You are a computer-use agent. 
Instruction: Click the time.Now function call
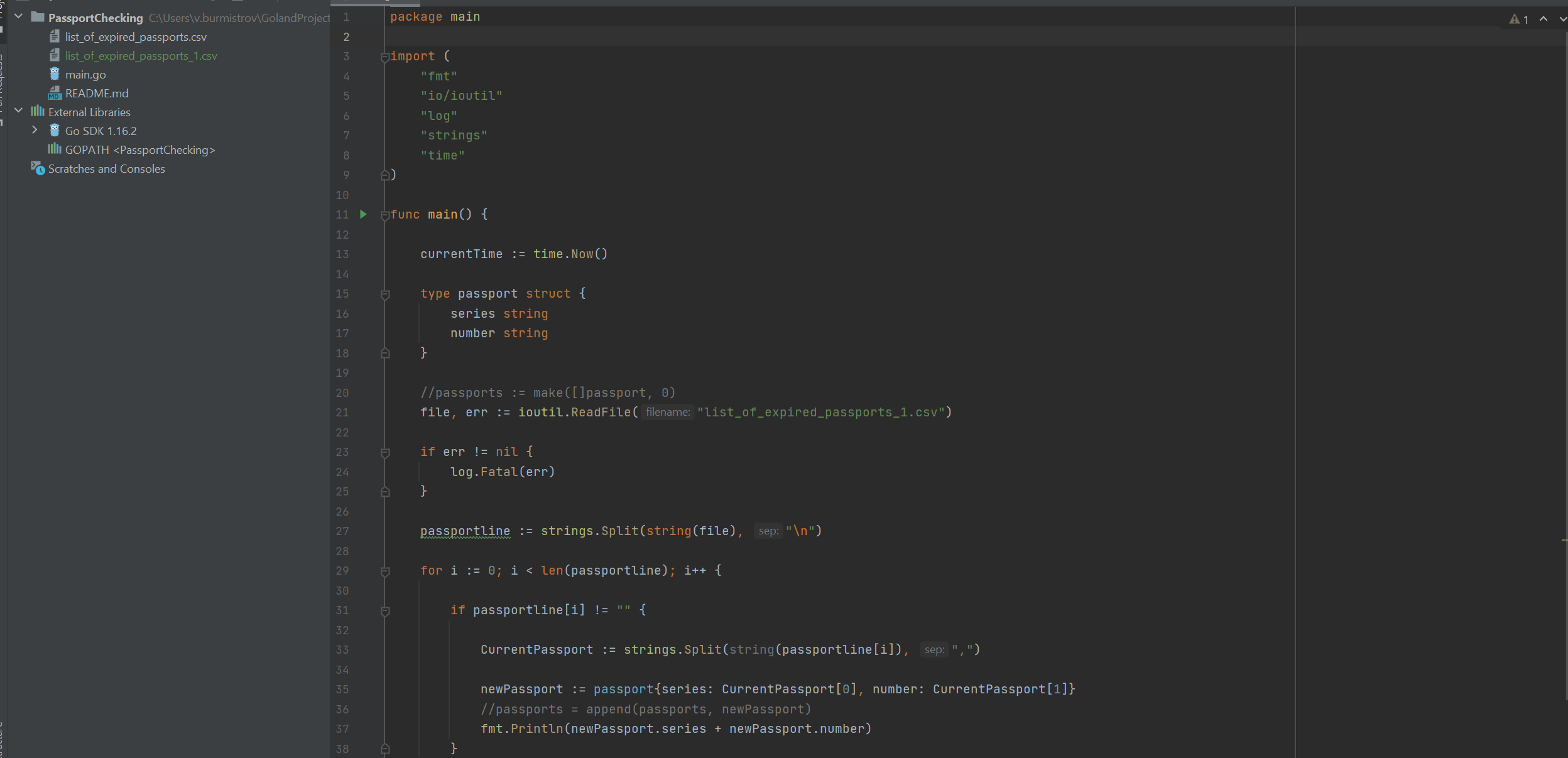point(581,254)
